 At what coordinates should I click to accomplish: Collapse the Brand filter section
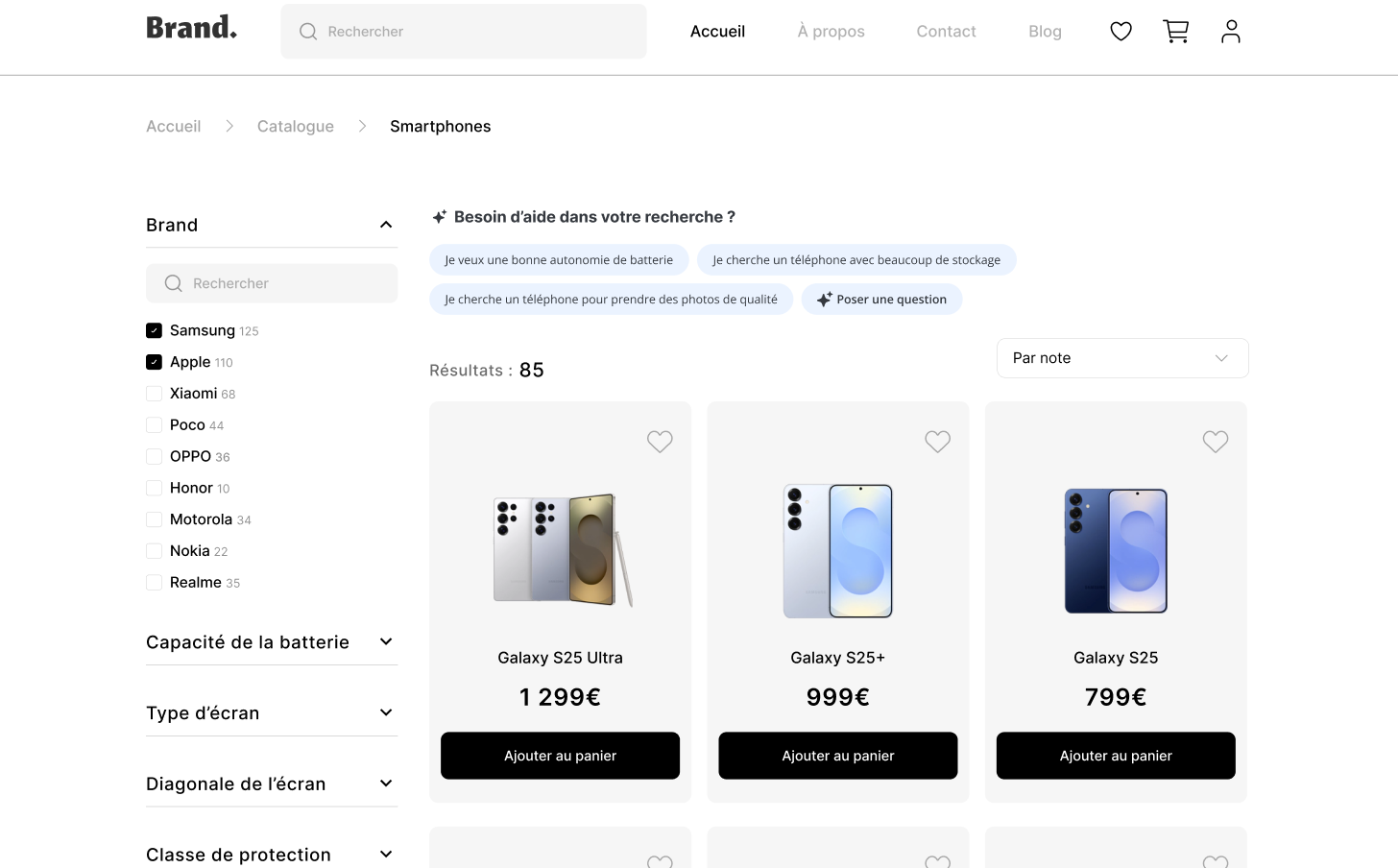(386, 225)
